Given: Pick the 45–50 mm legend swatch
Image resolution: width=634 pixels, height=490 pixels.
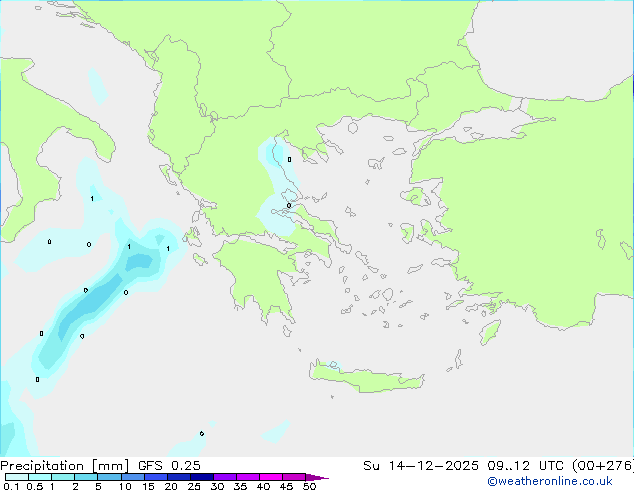Looking at the screenshot, I should (x=294, y=477).
